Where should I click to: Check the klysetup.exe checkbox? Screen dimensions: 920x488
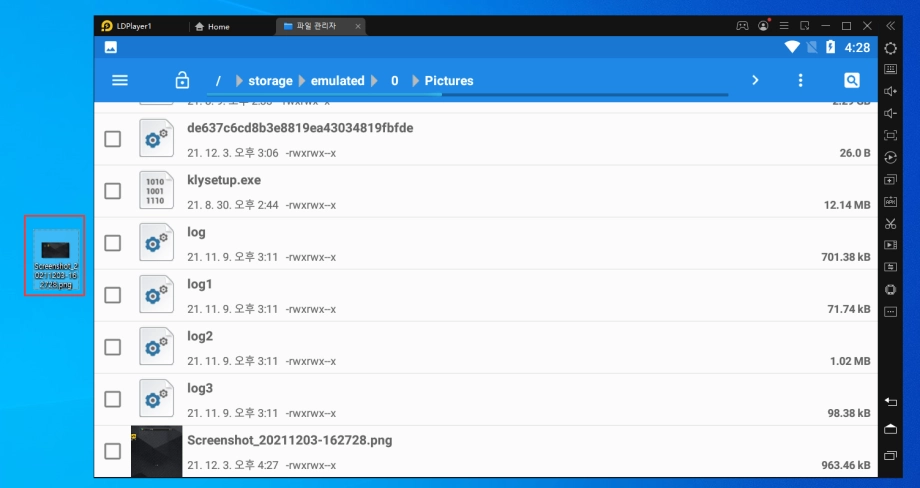click(x=113, y=191)
